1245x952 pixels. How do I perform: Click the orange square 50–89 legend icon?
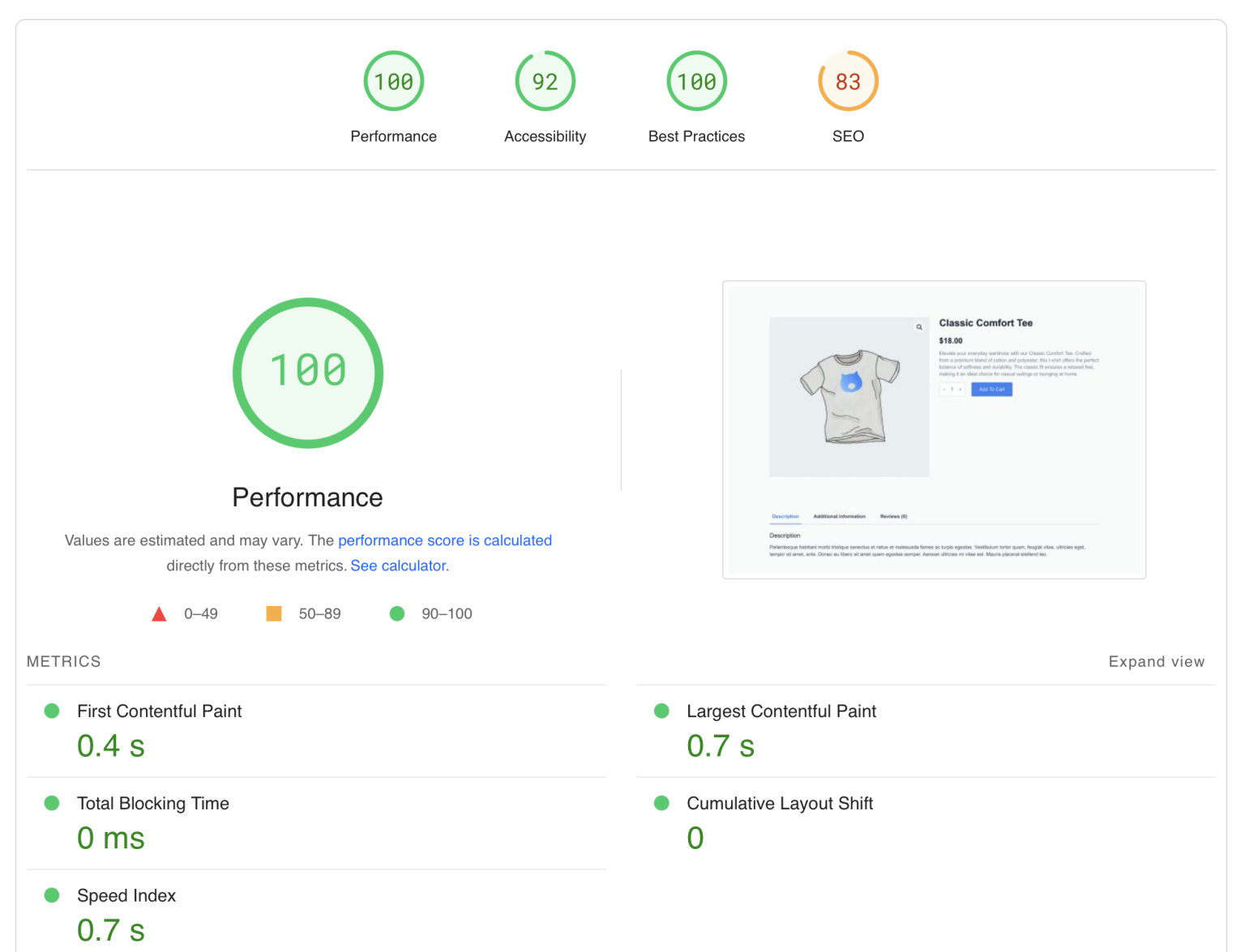(274, 613)
